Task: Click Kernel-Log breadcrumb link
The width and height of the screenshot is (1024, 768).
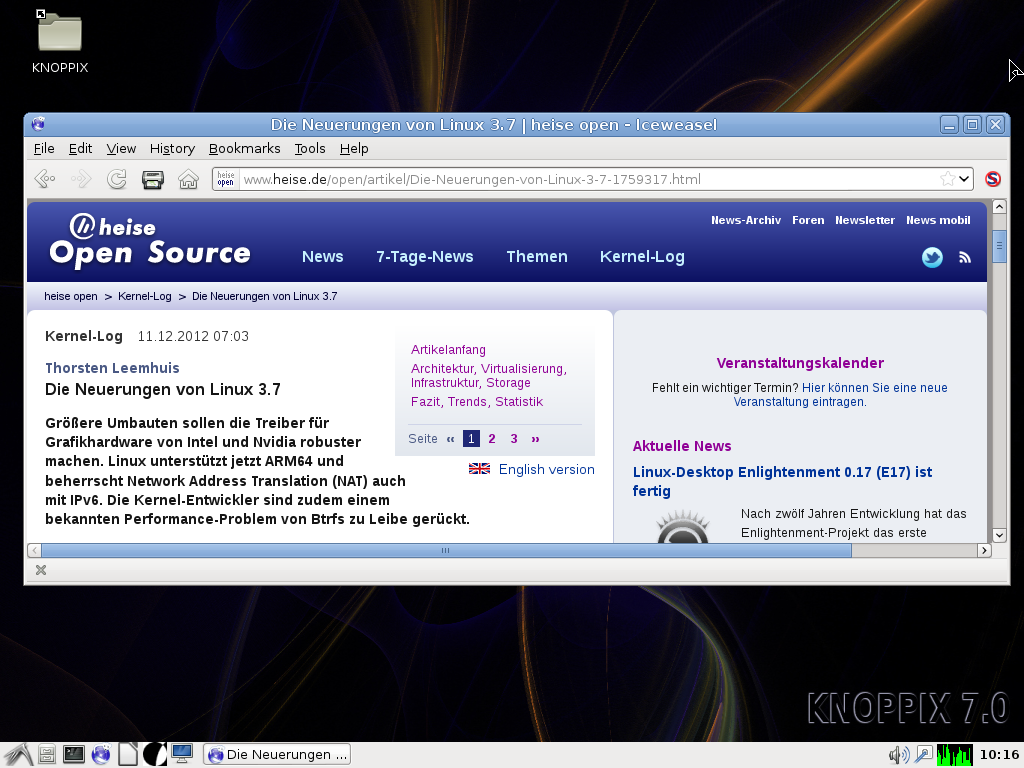Action: (x=144, y=296)
